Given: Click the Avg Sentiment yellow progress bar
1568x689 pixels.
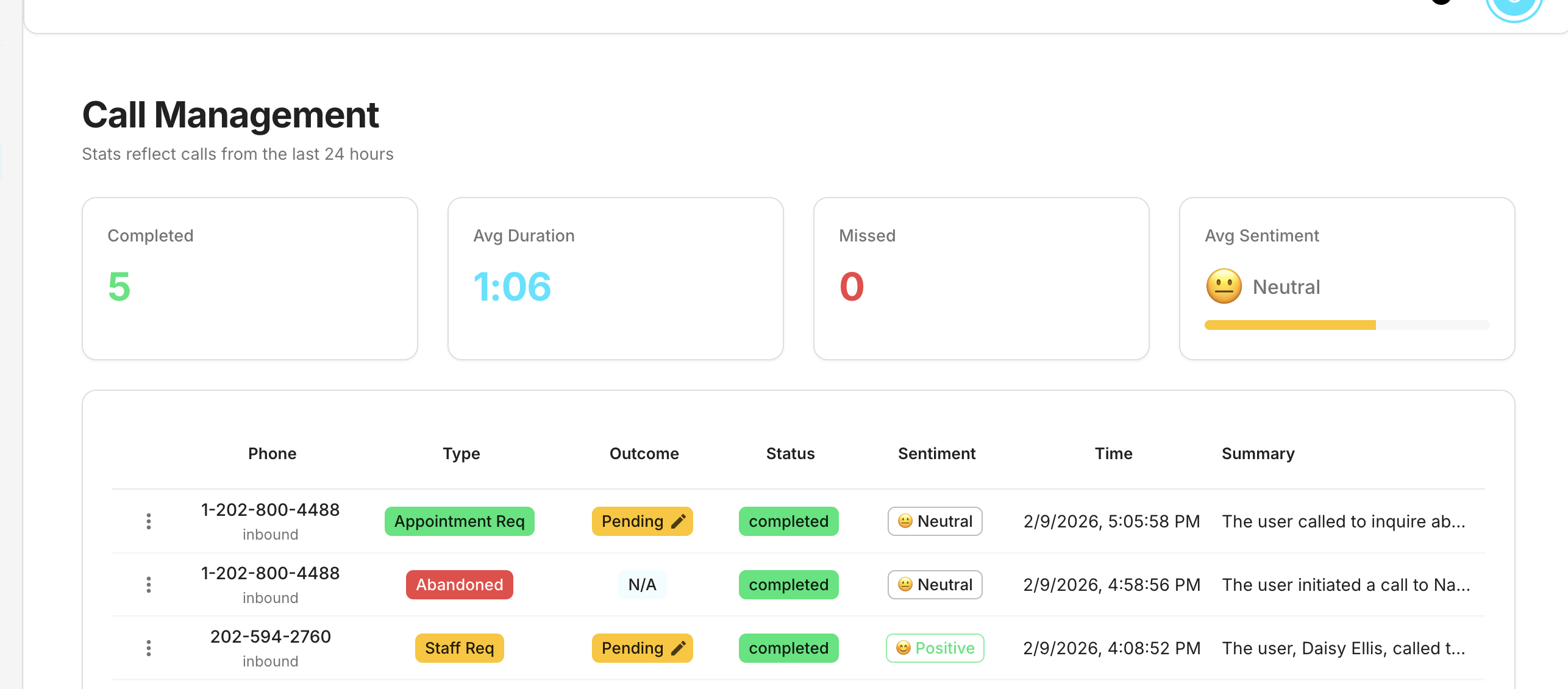Looking at the screenshot, I should [1290, 325].
